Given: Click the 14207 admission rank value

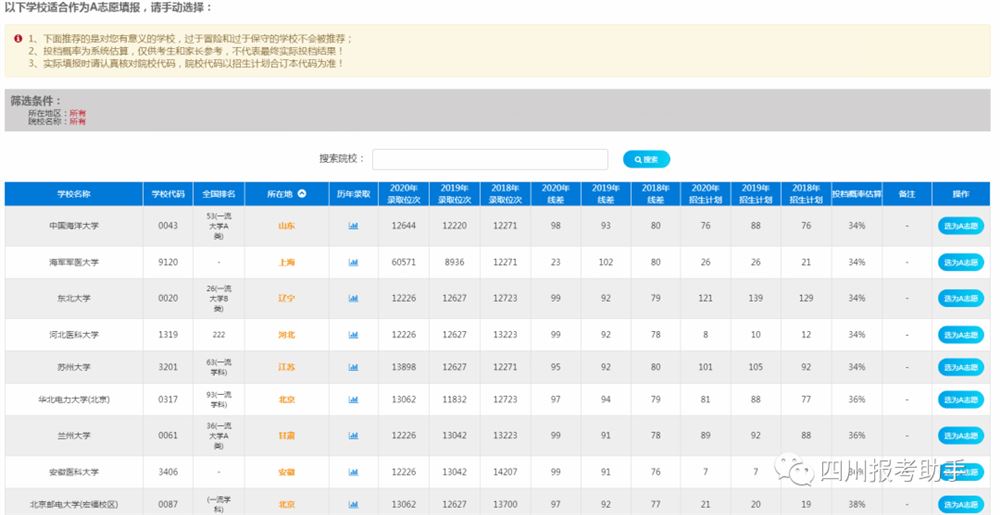Looking at the screenshot, I should tap(506, 472).
